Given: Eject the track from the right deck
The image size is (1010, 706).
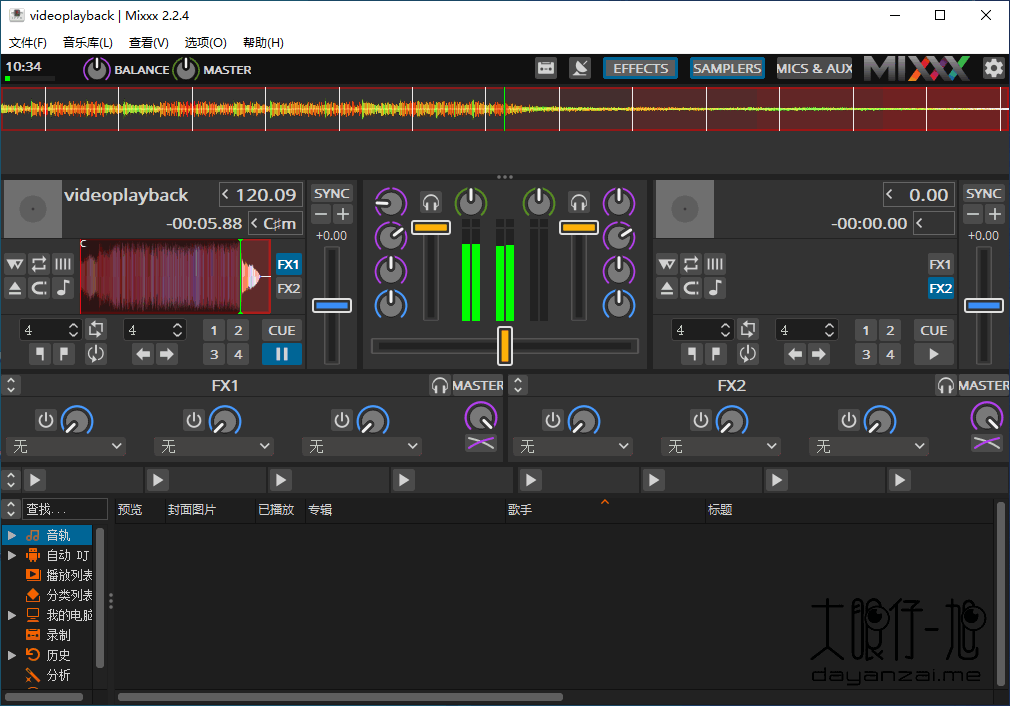Looking at the screenshot, I should tap(667, 288).
